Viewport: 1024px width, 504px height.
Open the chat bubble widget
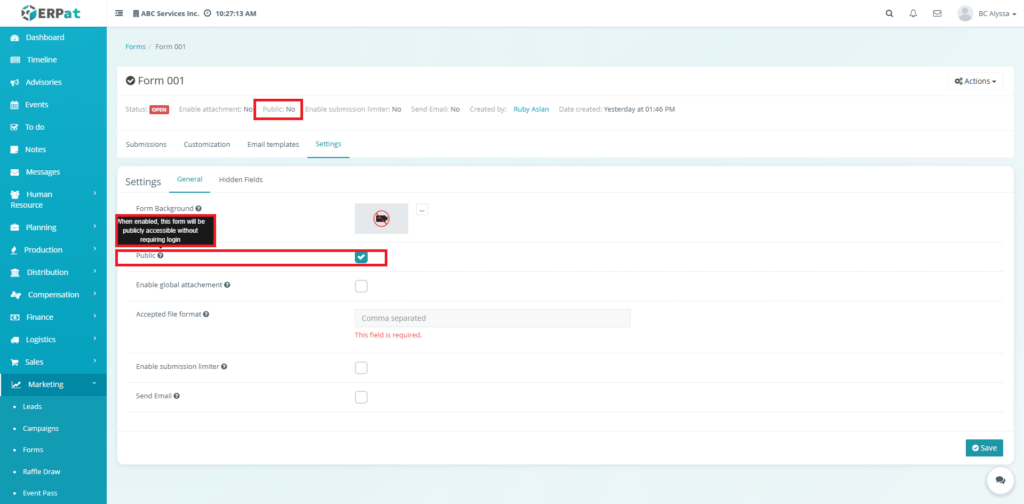pos(999,481)
